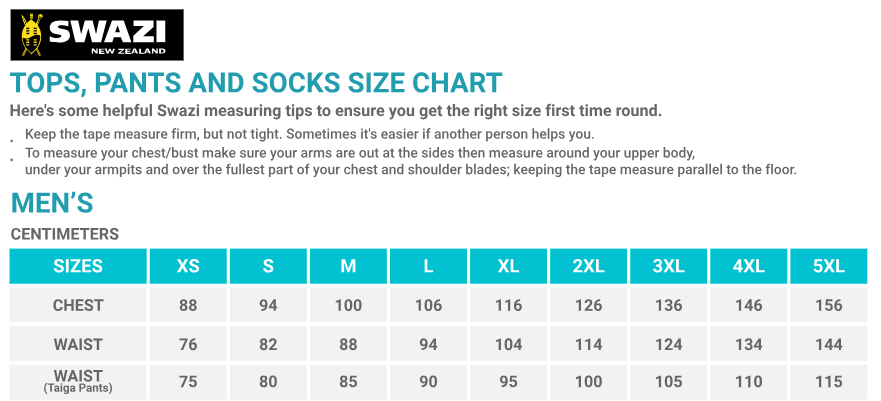
Task: Click the Tops, Pants and Socks heading
Action: (256, 83)
